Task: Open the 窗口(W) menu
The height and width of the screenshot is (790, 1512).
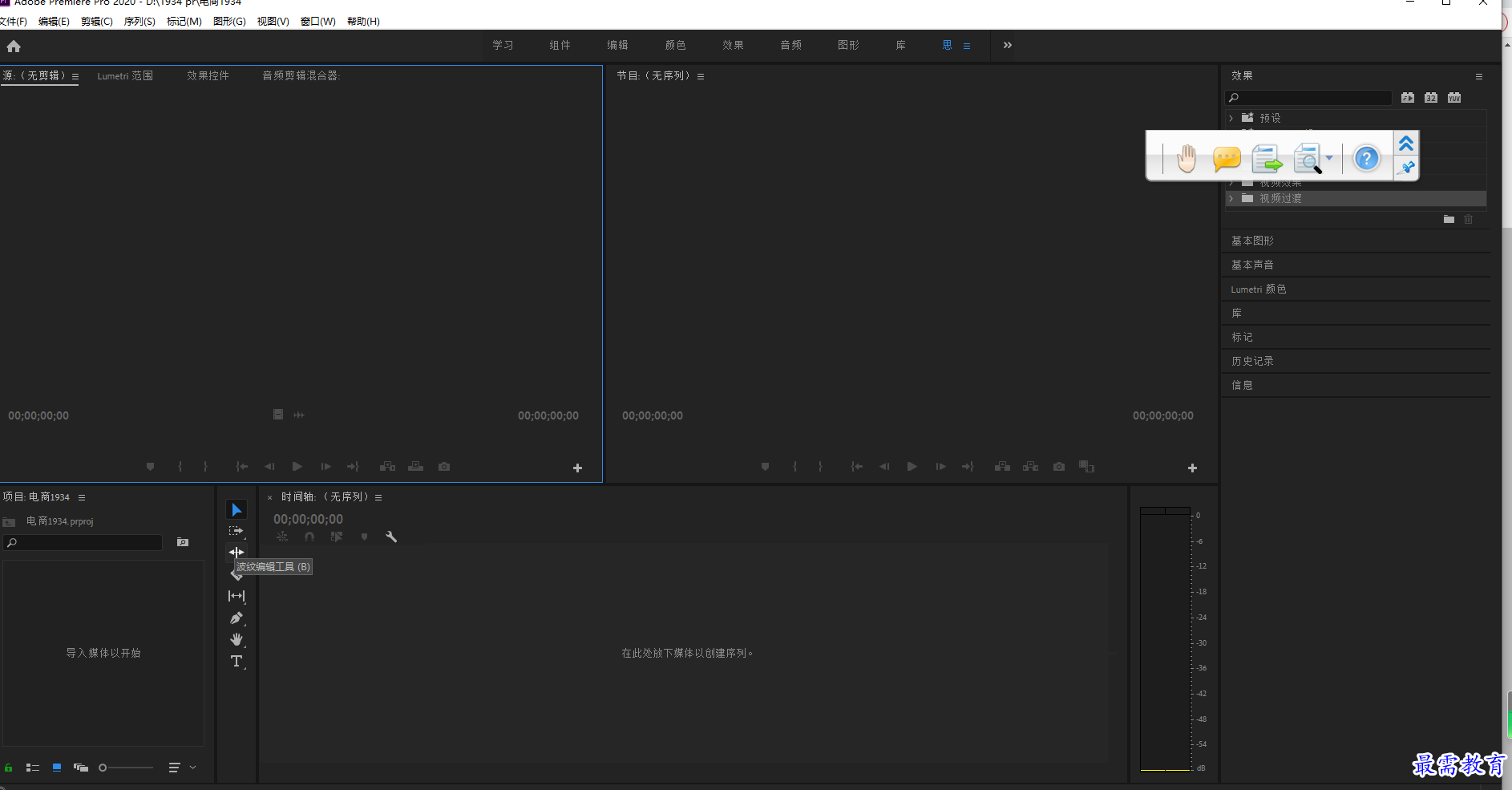Action: (x=318, y=22)
